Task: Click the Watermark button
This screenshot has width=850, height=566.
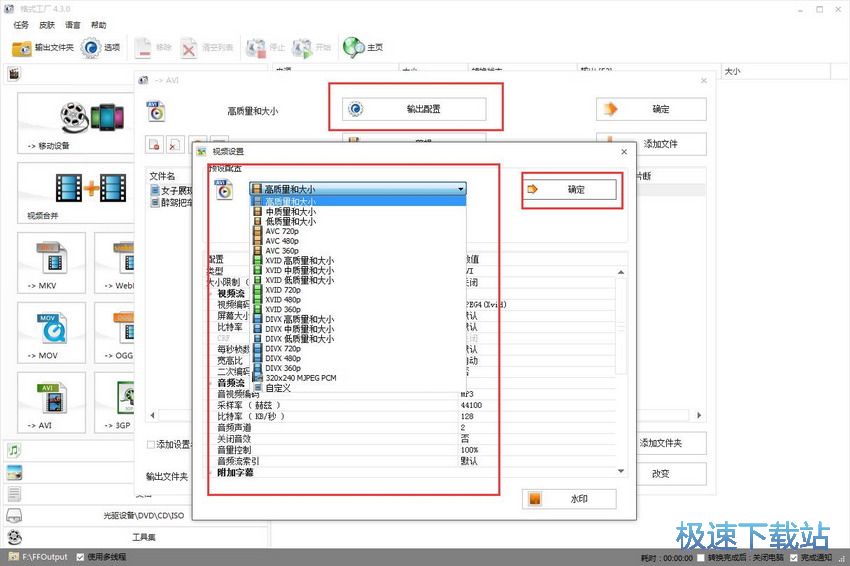Action: point(569,499)
